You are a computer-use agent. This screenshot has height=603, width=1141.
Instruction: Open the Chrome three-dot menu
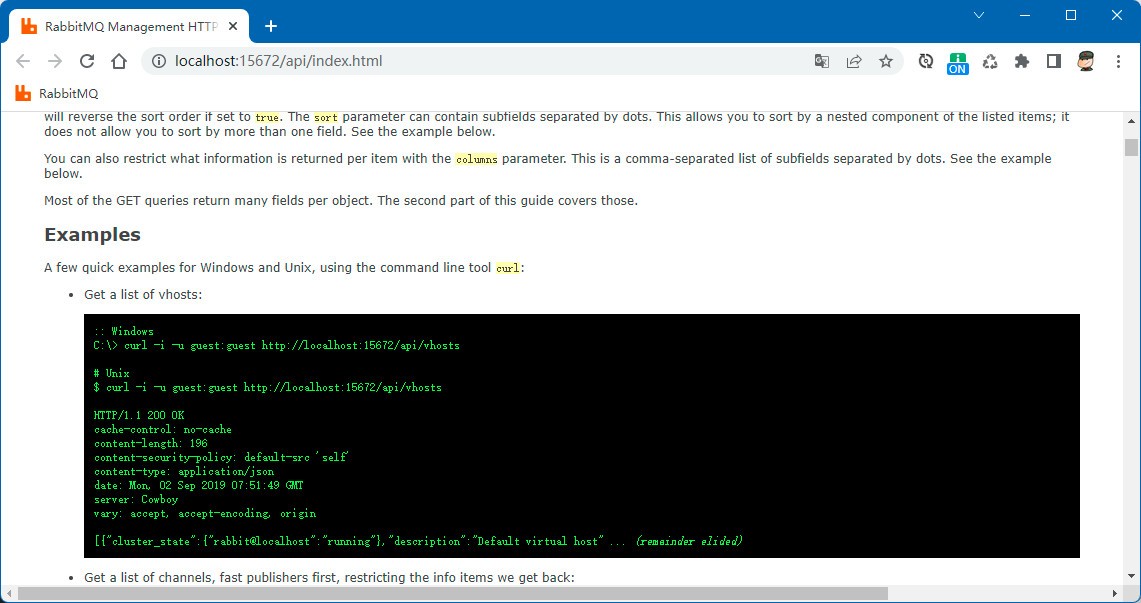pyautogui.click(x=1118, y=61)
